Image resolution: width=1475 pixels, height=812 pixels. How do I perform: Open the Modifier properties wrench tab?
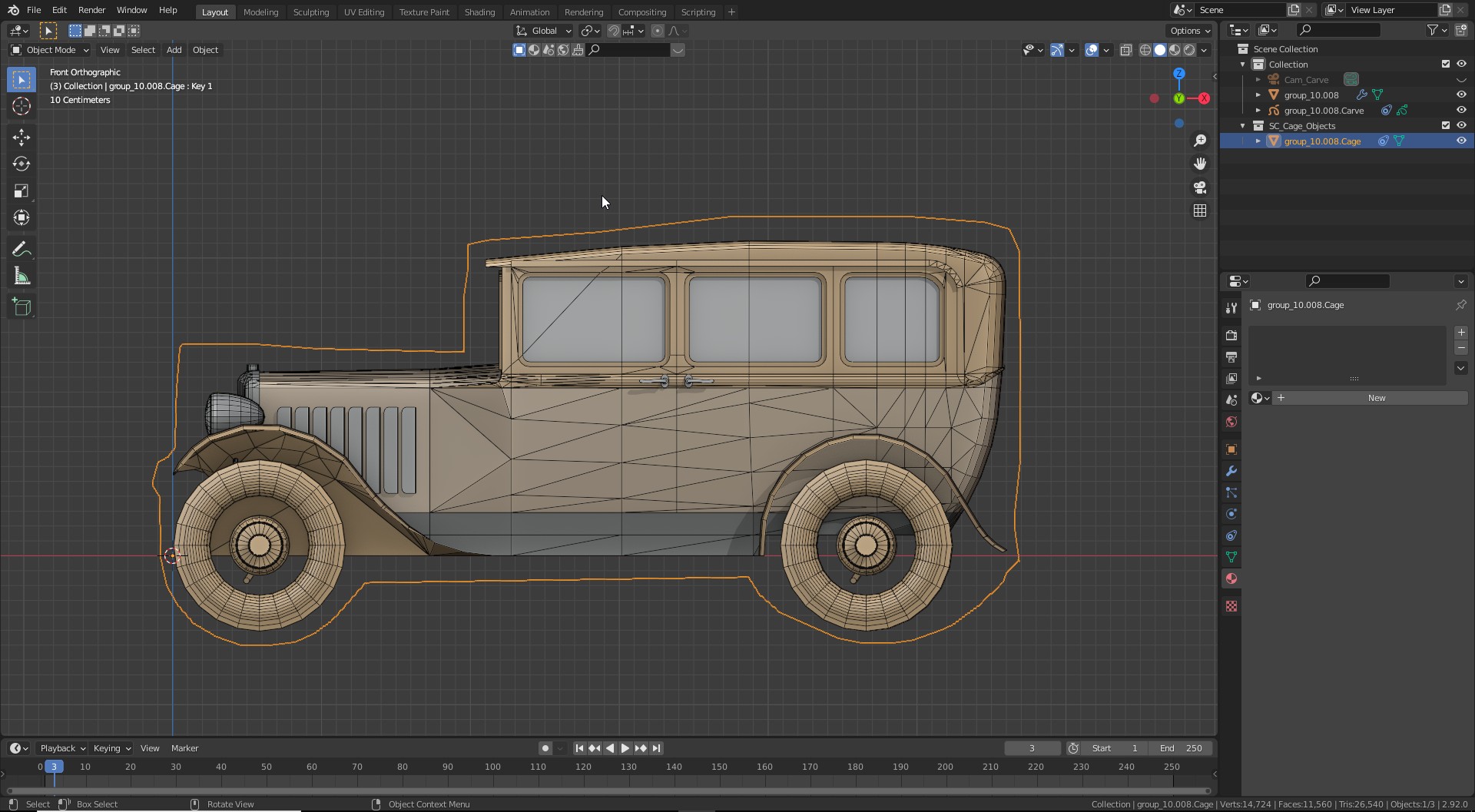click(1231, 471)
